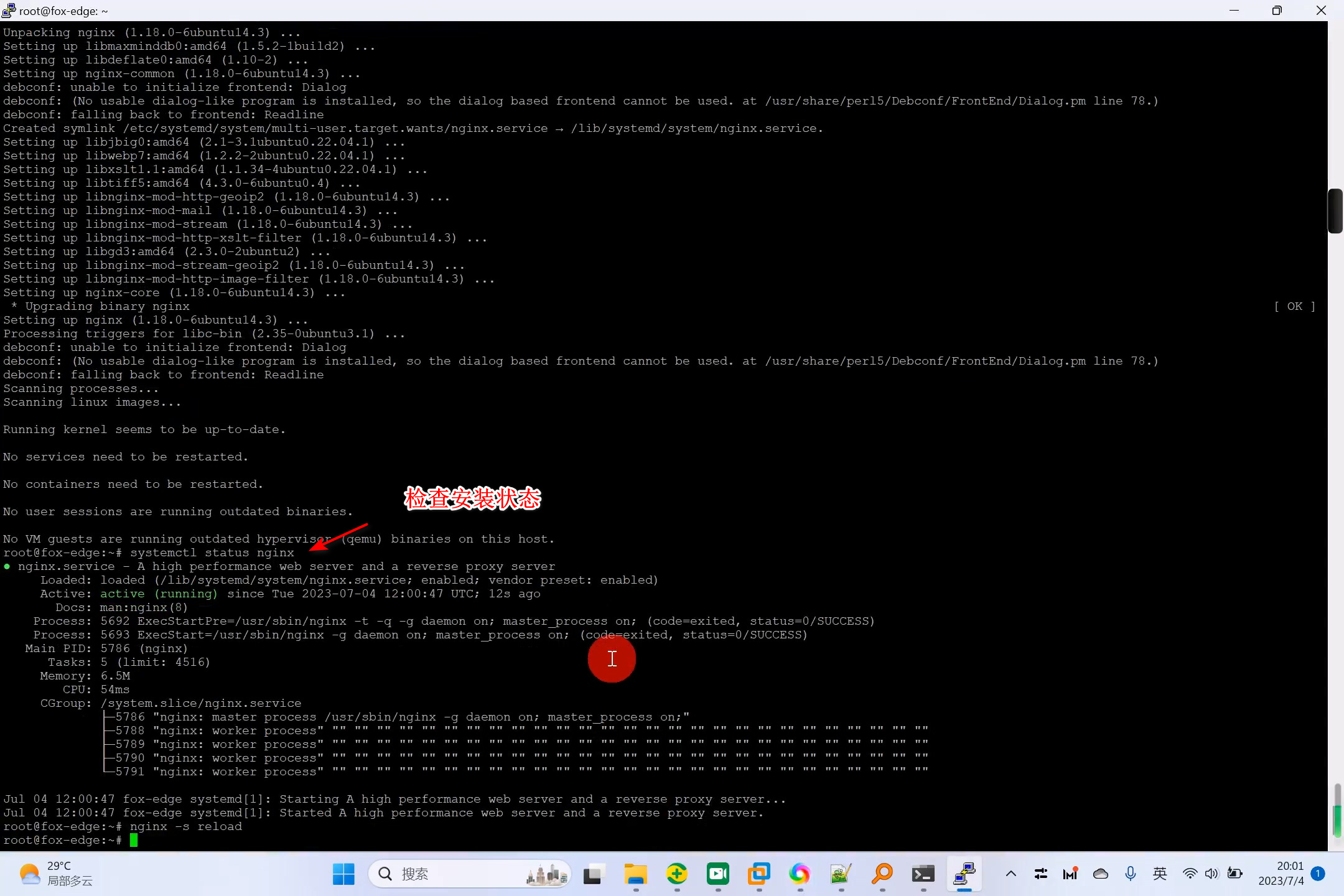1344x896 pixels.
Task: Click the command prompt cursor after nginx reload
Action: pos(134,841)
